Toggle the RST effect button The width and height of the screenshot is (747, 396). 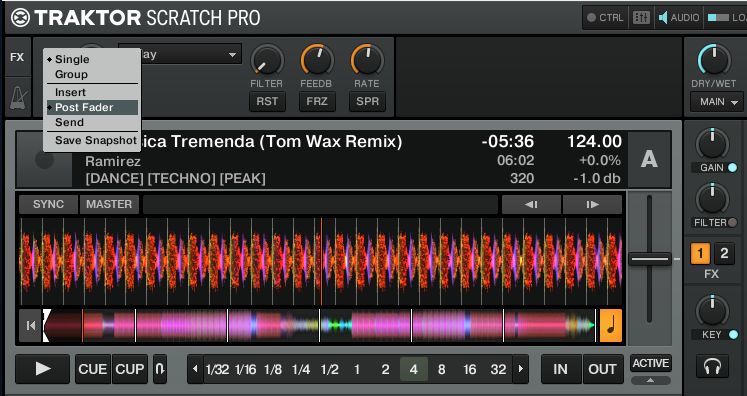pos(267,102)
